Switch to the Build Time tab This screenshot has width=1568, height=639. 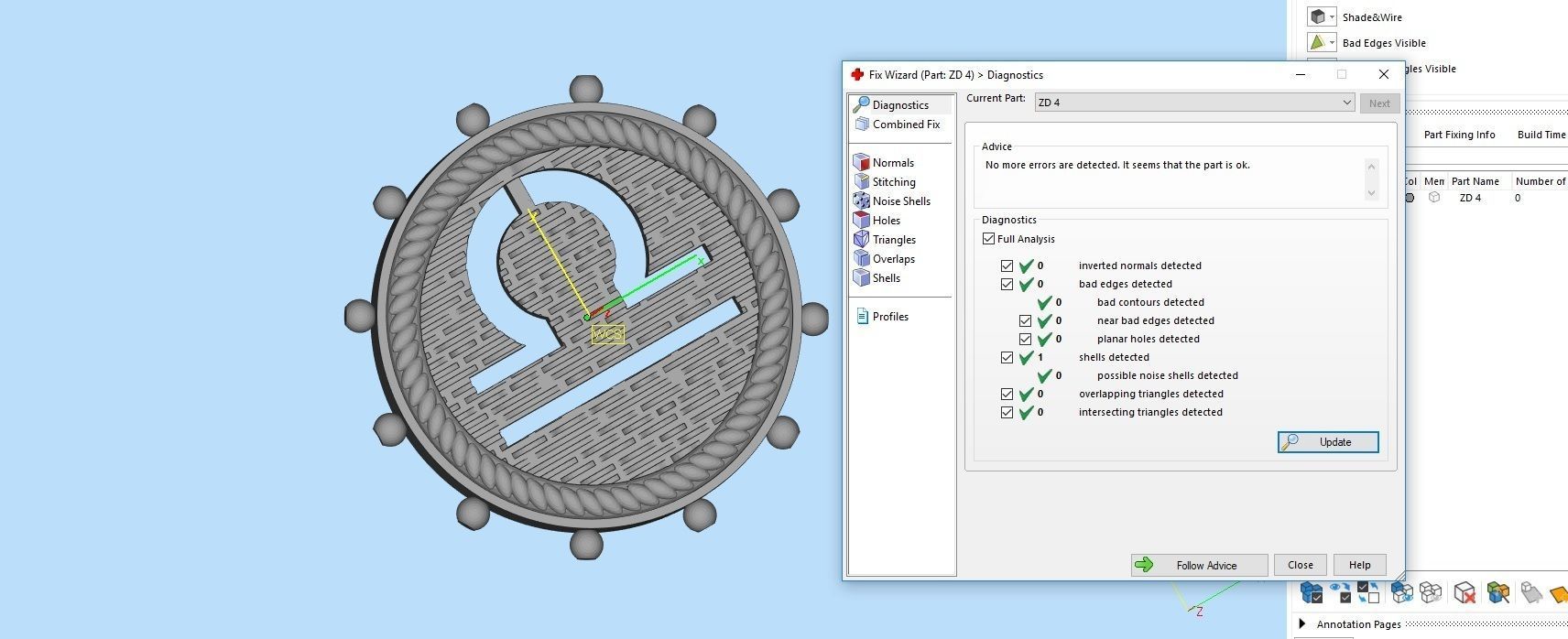click(1541, 135)
